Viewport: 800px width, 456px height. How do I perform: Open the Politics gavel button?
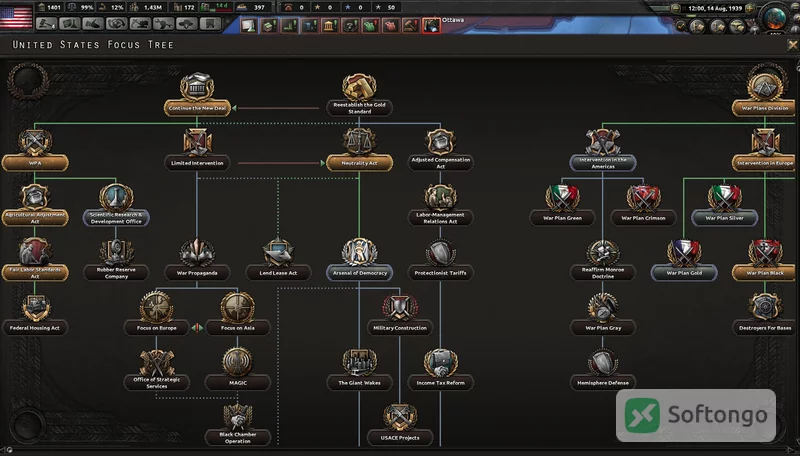point(46,24)
